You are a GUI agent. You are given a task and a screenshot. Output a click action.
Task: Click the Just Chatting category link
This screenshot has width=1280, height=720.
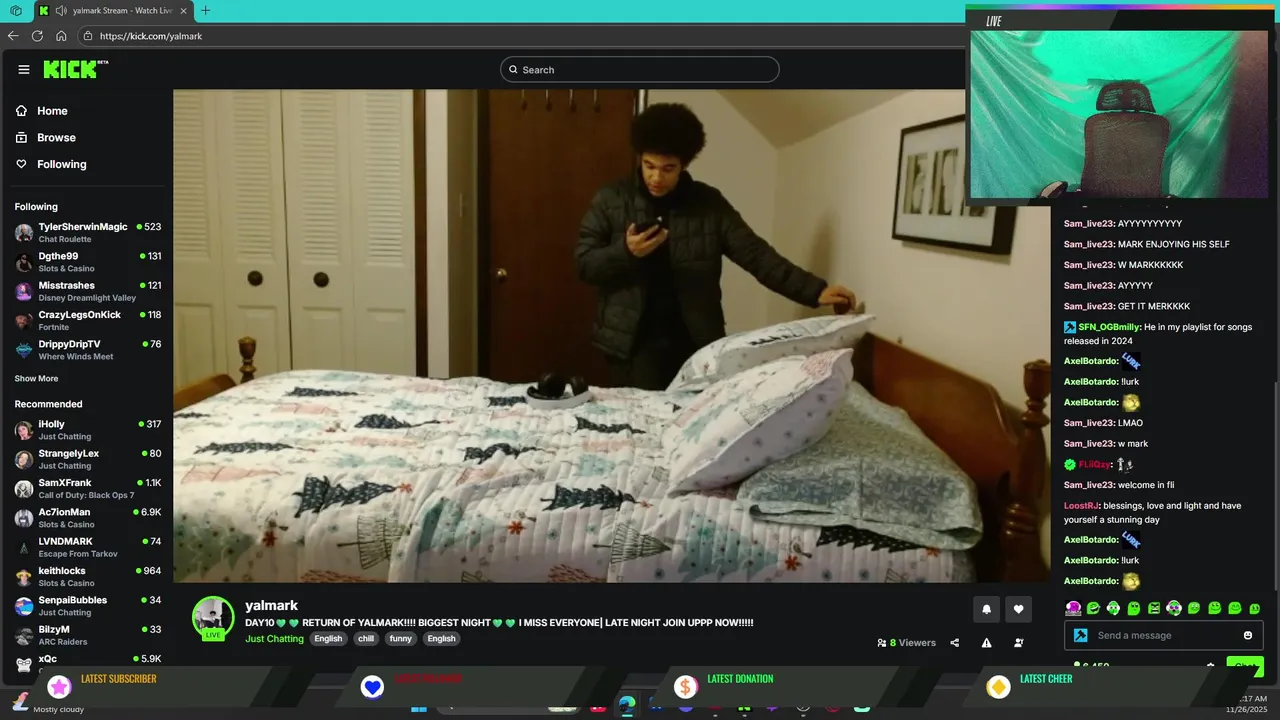274,639
